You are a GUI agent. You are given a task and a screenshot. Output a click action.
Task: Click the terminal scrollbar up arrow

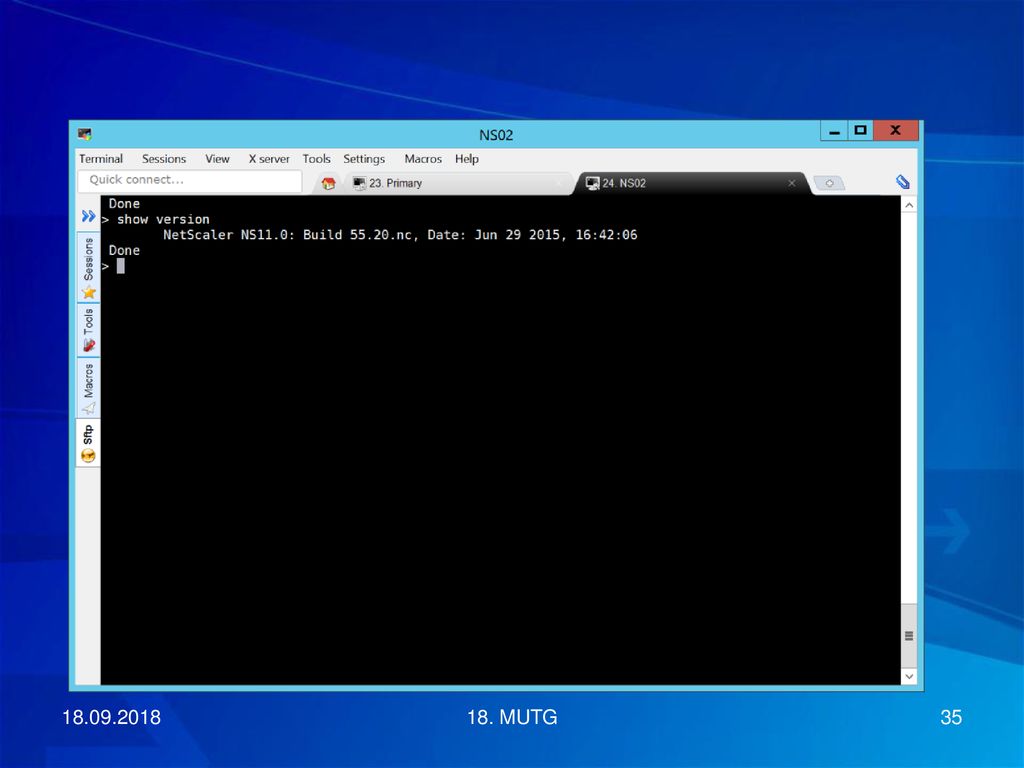909,205
